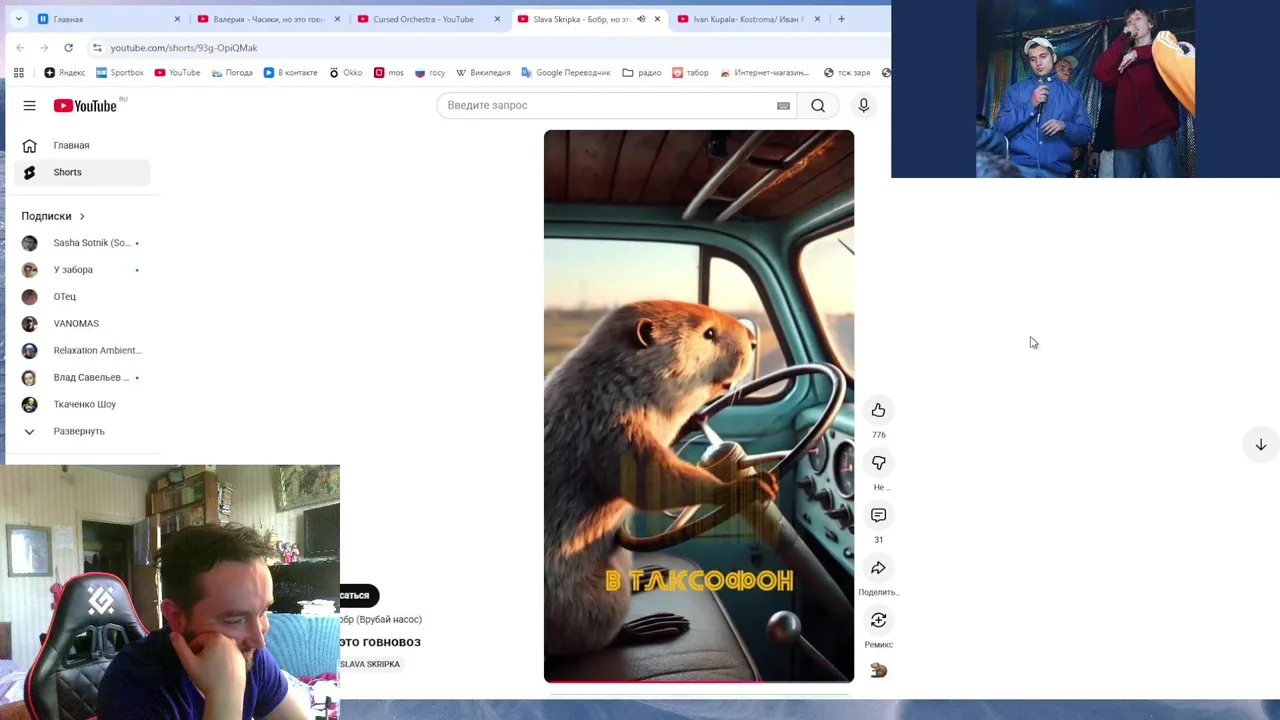Screen dimensions: 1280x720
Task: Expand the Подписки section chevron
Action: (82, 216)
